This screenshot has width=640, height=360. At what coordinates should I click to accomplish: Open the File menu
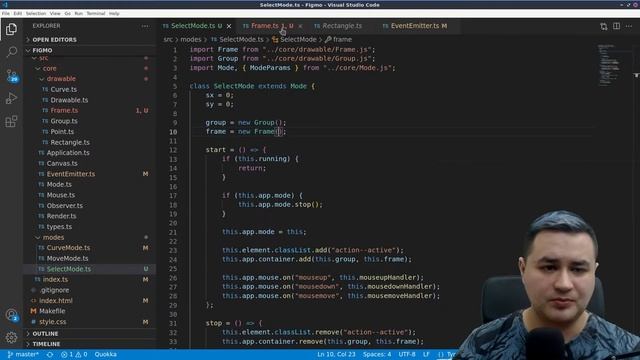[x=6, y=13]
